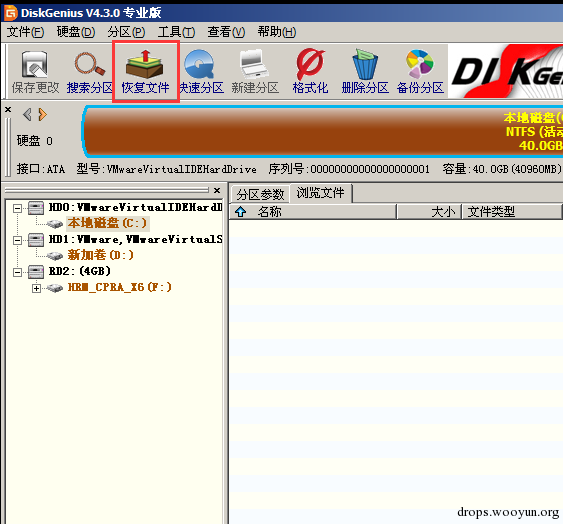Screen dimensions: 563x524
Task: Expand the HRM_CPRA_X6 (F:) partition node
Action: (36, 288)
